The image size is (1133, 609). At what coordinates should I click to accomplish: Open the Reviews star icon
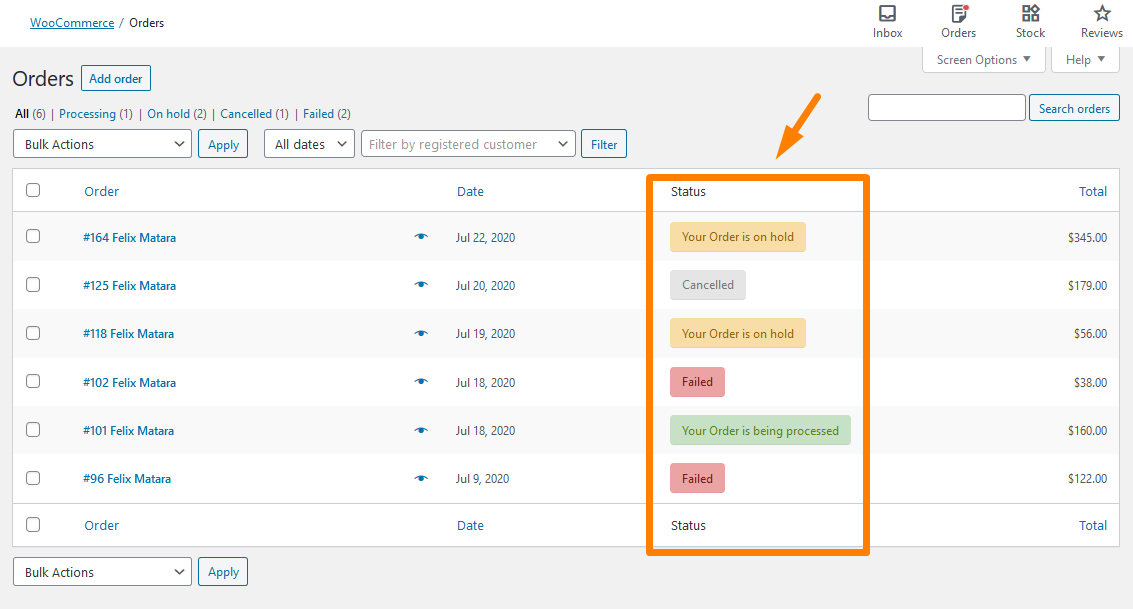pyautogui.click(x=1101, y=22)
